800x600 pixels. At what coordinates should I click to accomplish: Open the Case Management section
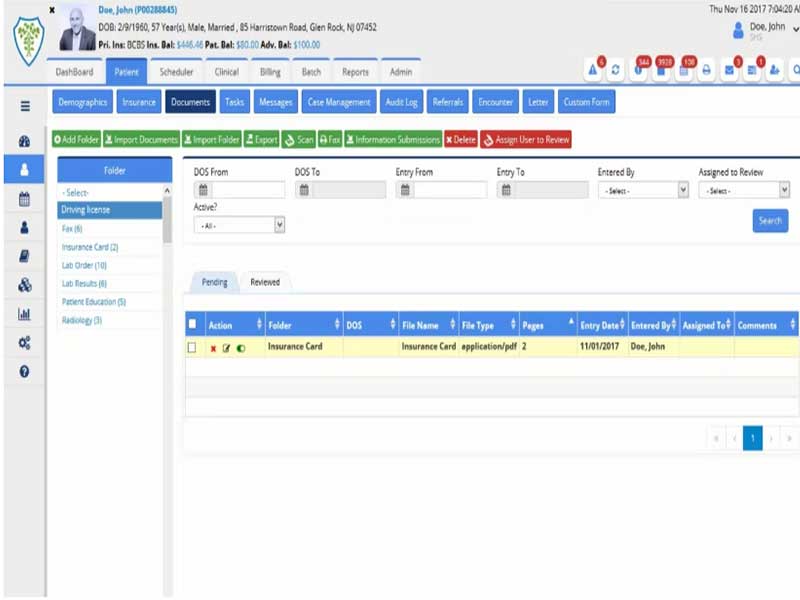(x=339, y=102)
